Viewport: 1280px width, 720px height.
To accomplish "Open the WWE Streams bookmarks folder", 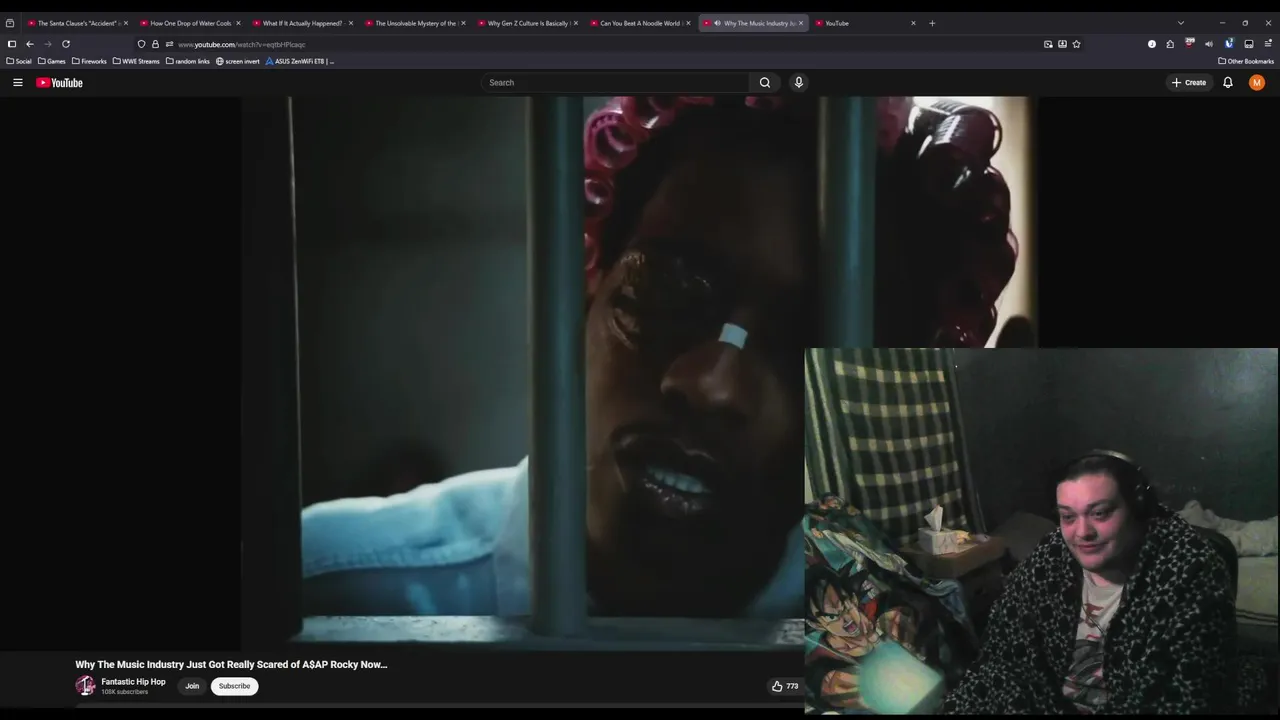I will 136,61.
